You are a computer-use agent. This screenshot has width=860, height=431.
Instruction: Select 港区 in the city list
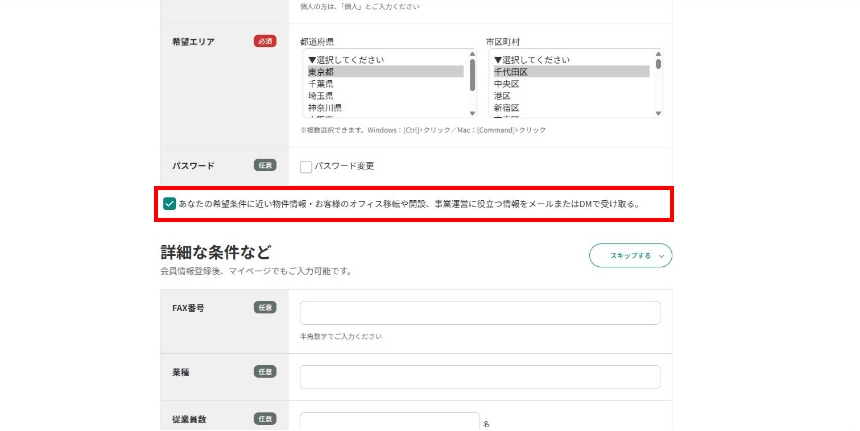[x=502, y=96]
